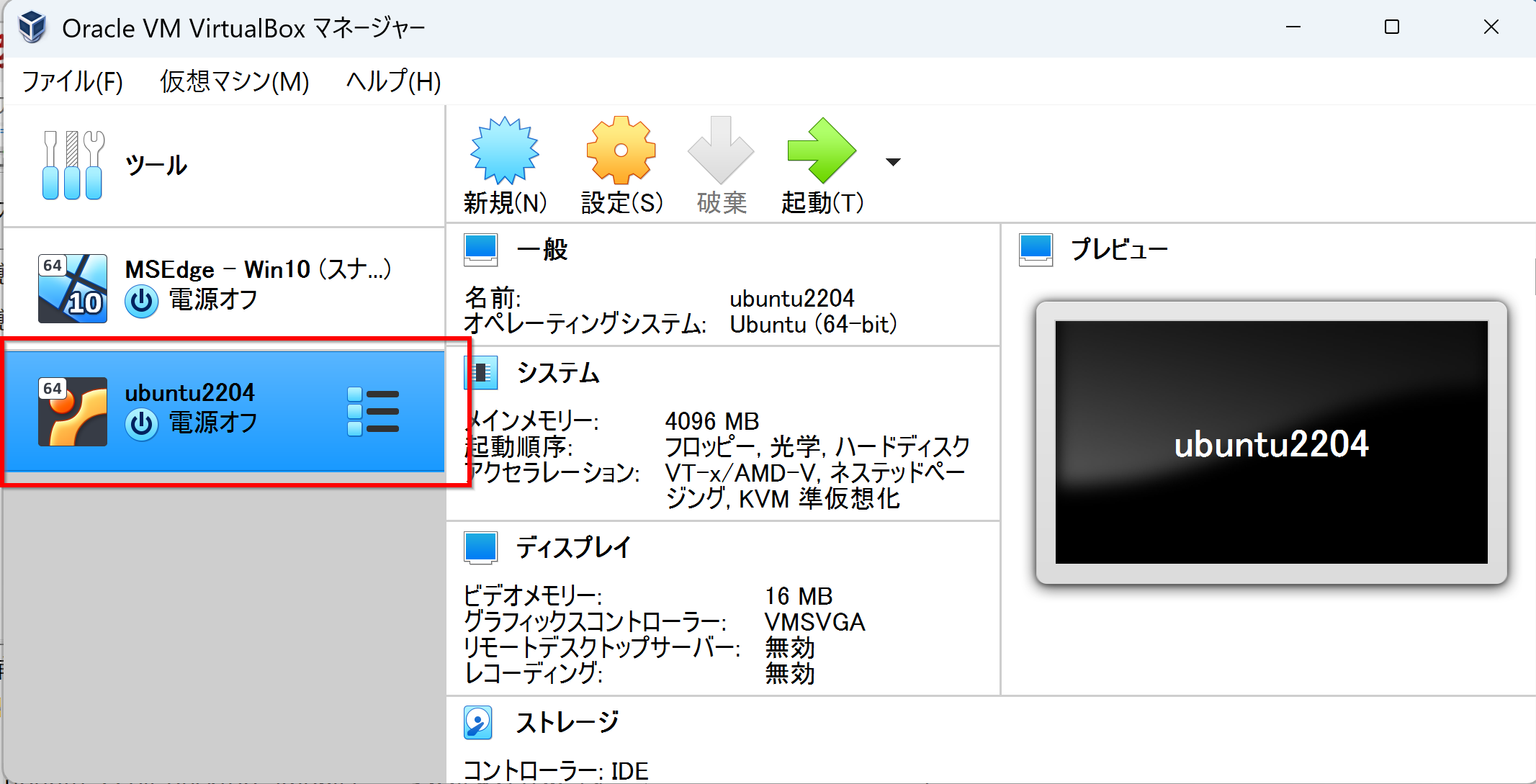Viewport: 1536px width, 784px height.
Task: Click the Preview (プレビュー) header text
Action: tap(1120, 250)
